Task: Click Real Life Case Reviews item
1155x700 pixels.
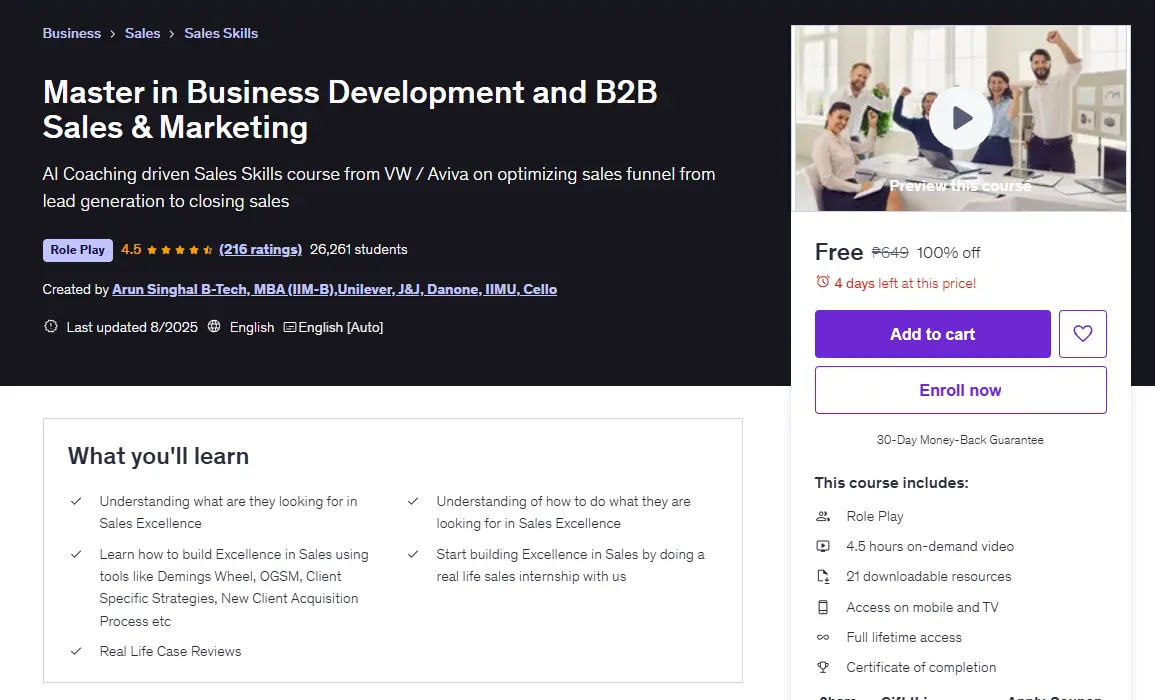Action: click(x=170, y=651)
